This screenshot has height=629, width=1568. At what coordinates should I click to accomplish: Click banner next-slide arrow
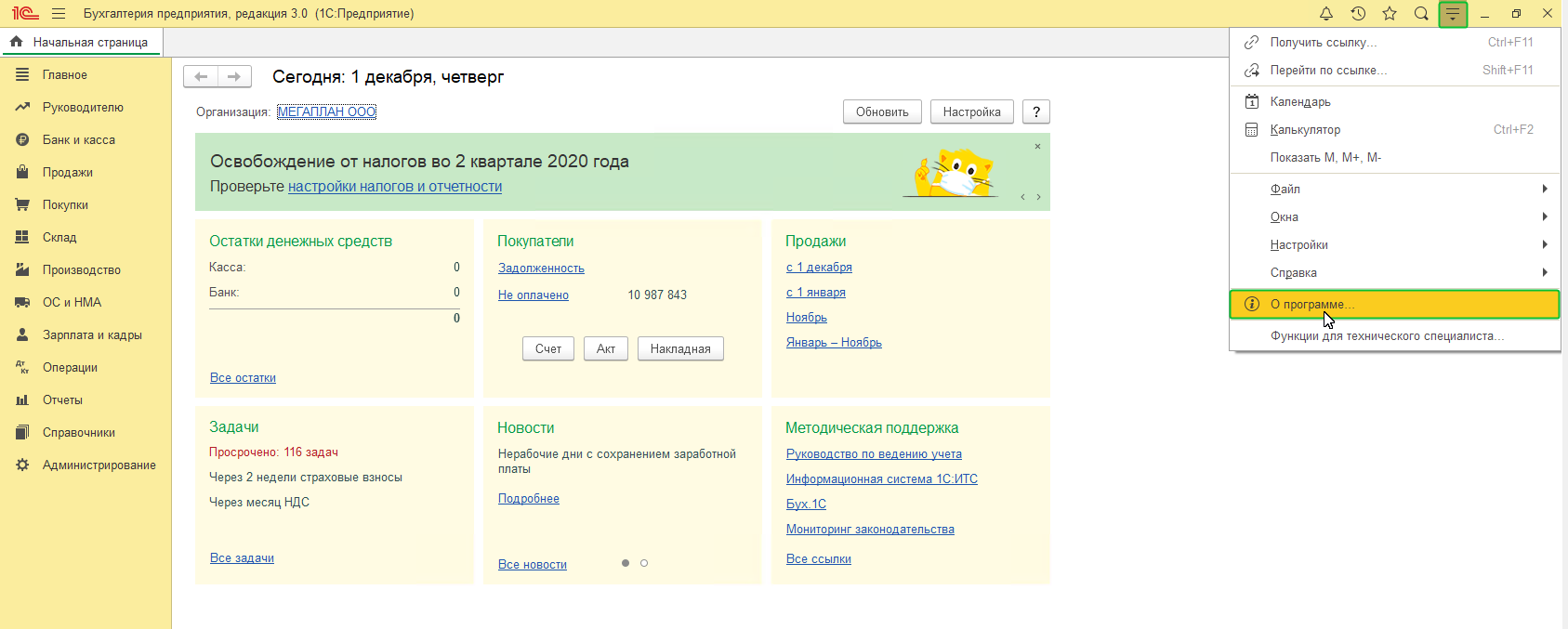tap(1038, 197)
